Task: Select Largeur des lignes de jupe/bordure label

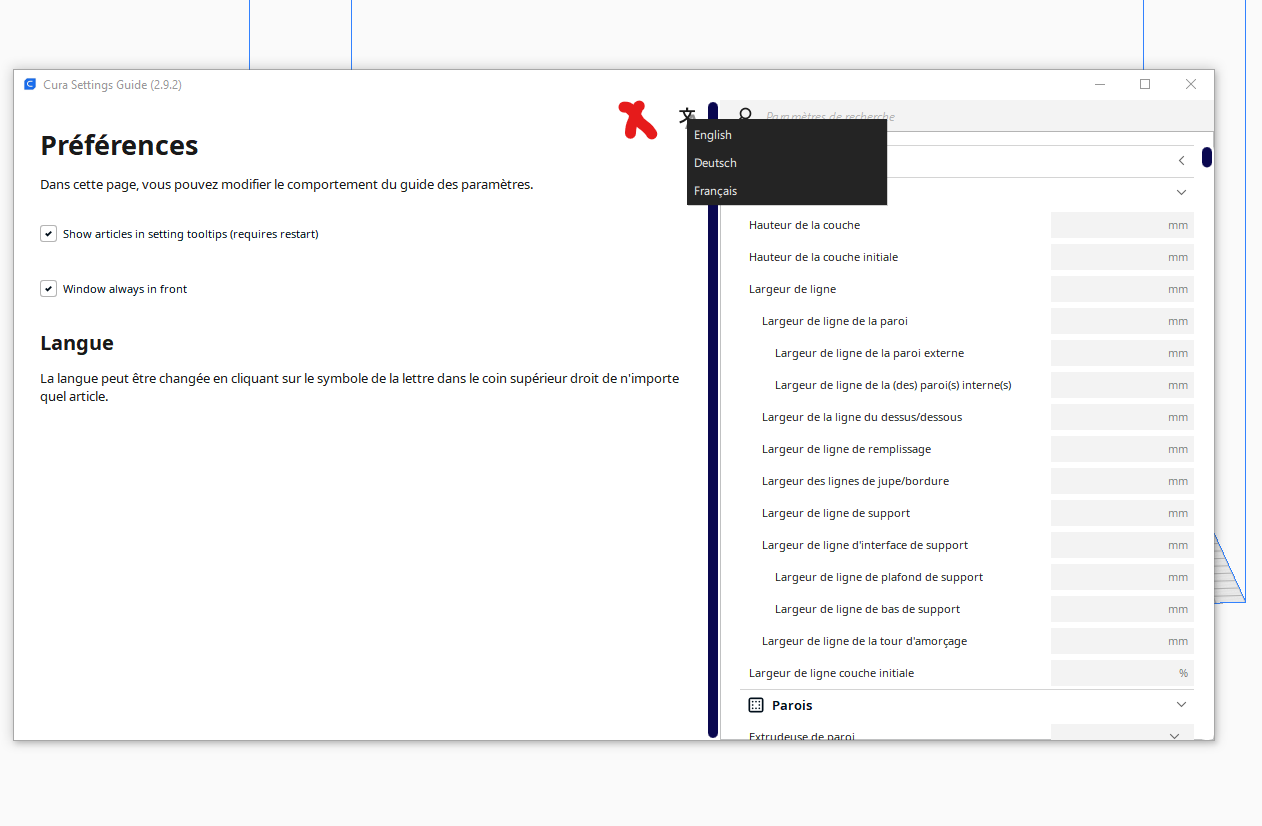Action: point(855,481)
